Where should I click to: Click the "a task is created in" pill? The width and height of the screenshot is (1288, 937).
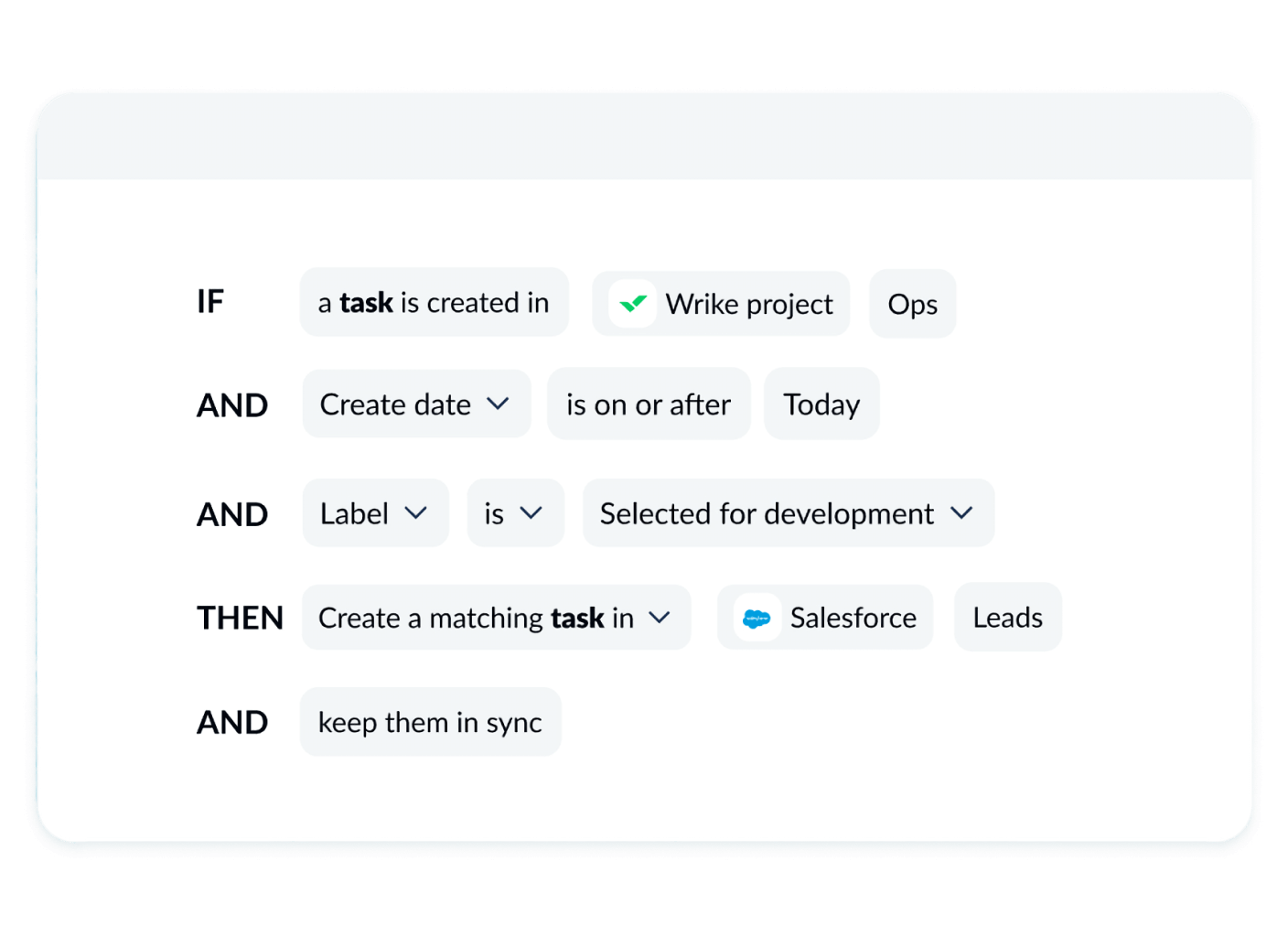pyautogui.click(x=434, y=303)
